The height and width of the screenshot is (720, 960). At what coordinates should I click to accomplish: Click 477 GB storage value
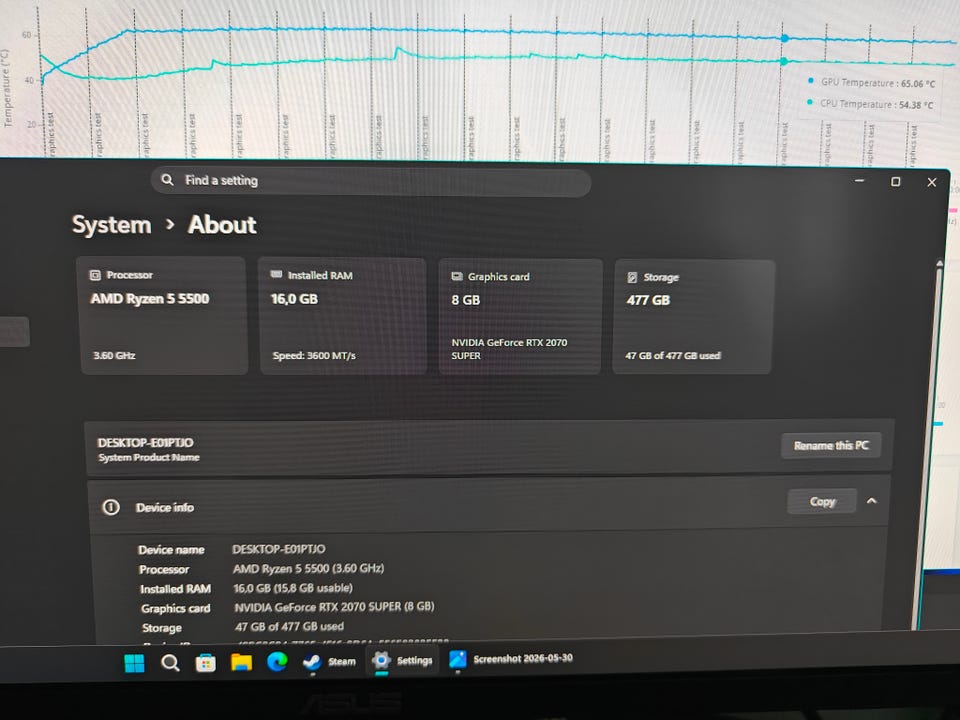[x=648, y=300]
